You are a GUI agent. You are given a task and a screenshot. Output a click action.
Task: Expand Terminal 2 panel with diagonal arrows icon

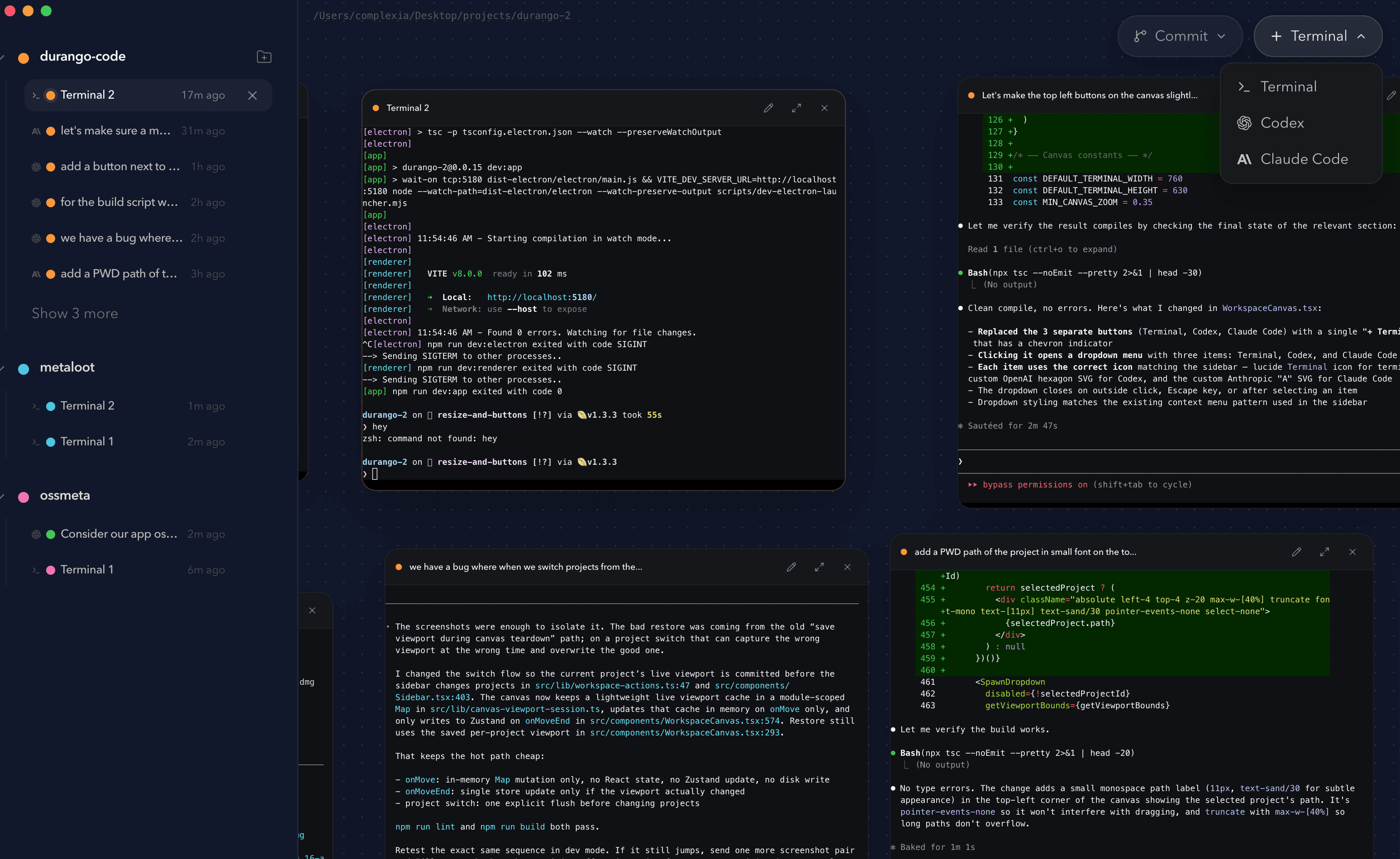tap(796, 108)
